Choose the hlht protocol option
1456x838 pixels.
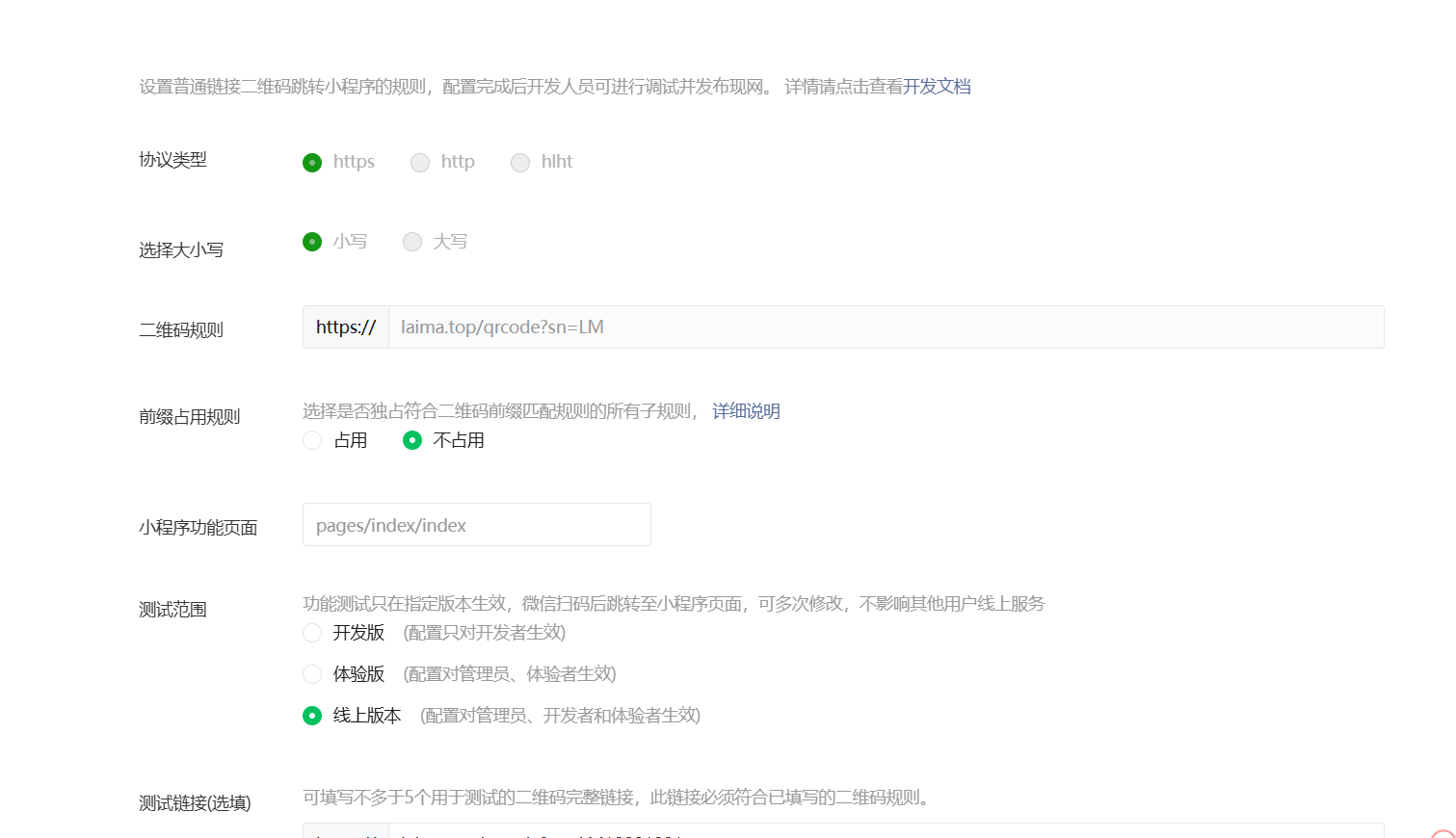(520, 163)
